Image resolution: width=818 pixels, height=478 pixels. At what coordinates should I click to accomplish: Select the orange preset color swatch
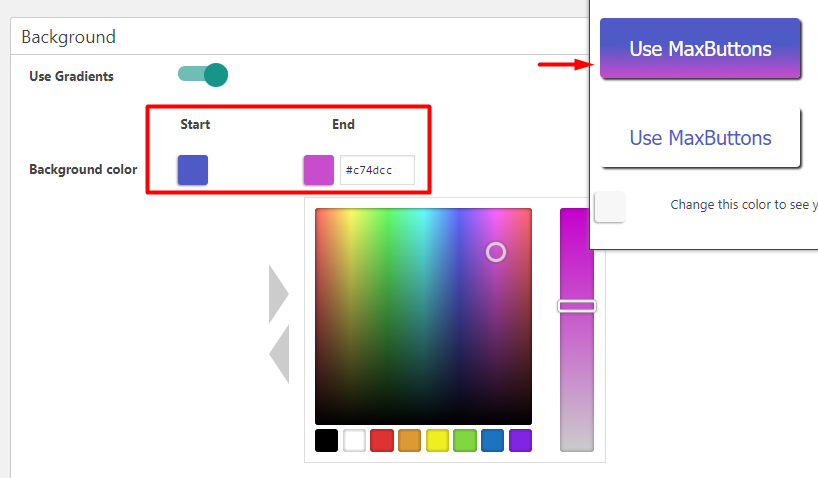coord(410,440)
